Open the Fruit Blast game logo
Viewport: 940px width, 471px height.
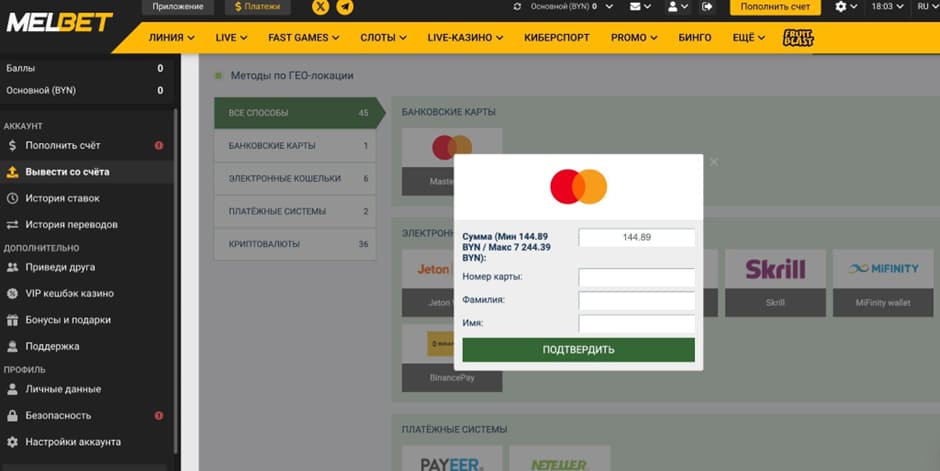pos(798,38)
